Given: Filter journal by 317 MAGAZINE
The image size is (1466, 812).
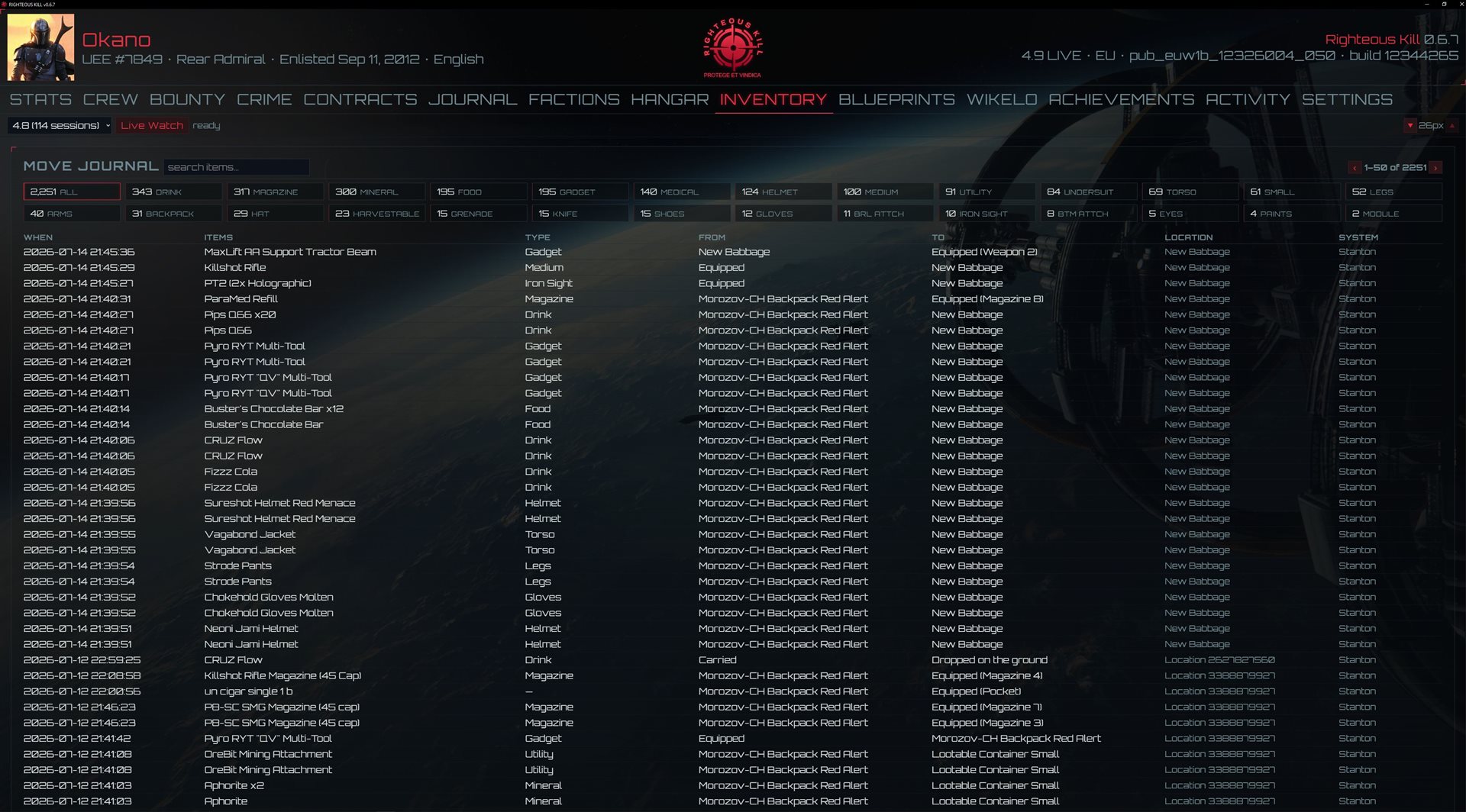Looking at the screenshot, I should click(275, 192).
